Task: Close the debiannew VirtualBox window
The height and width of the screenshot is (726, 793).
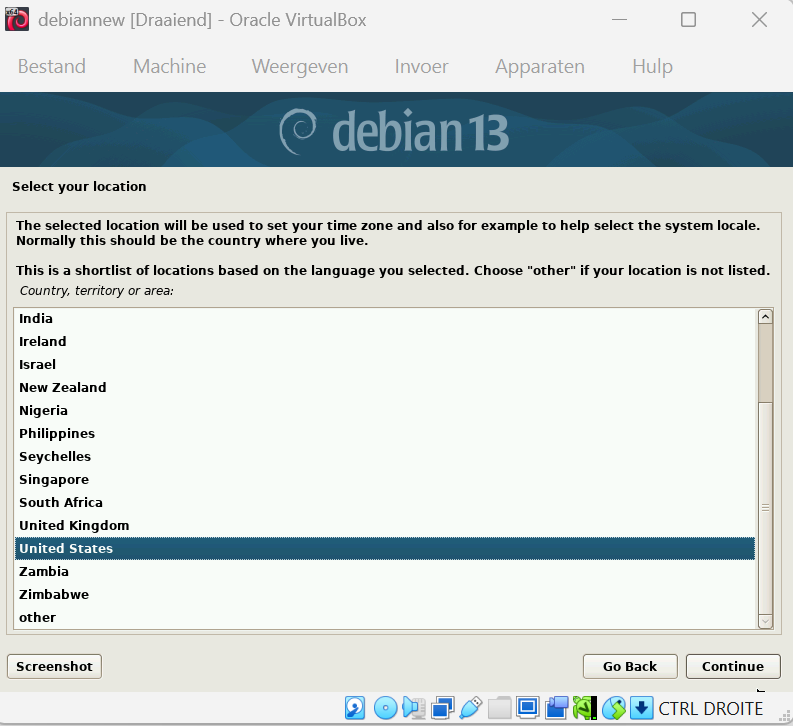Action: 759,20
